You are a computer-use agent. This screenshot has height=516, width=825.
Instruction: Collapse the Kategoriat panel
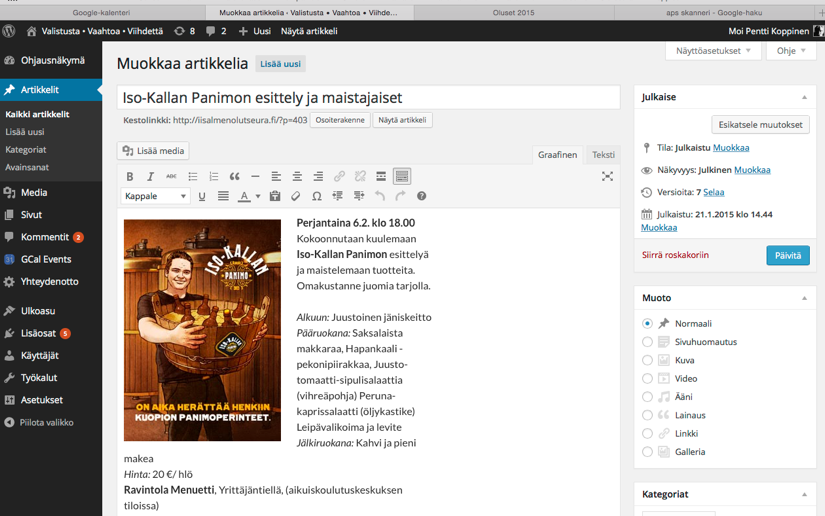click(x=804, y=494)
